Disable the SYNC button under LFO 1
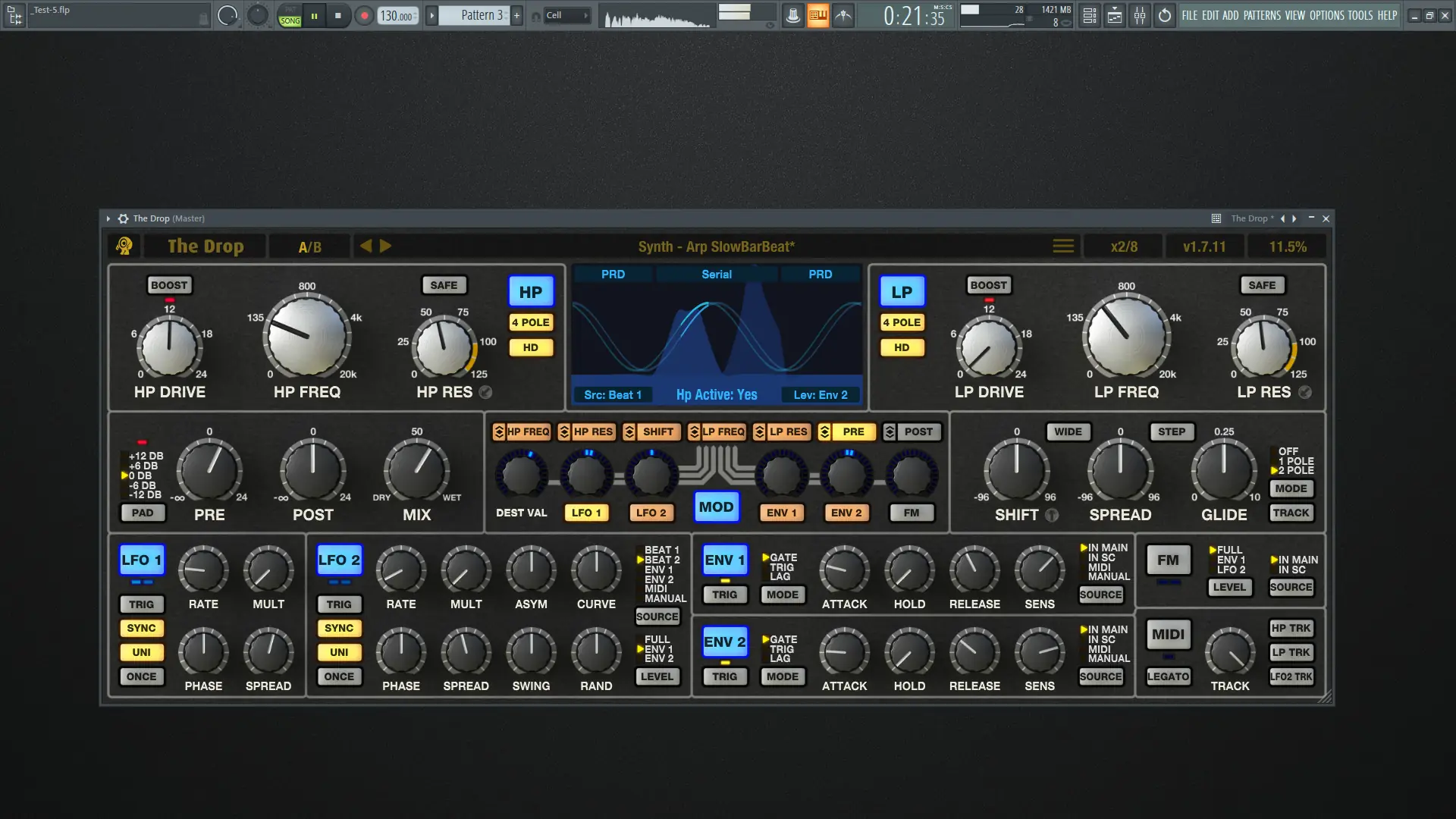The height and width of the screenshot is (819, 1456). [141, 628]
